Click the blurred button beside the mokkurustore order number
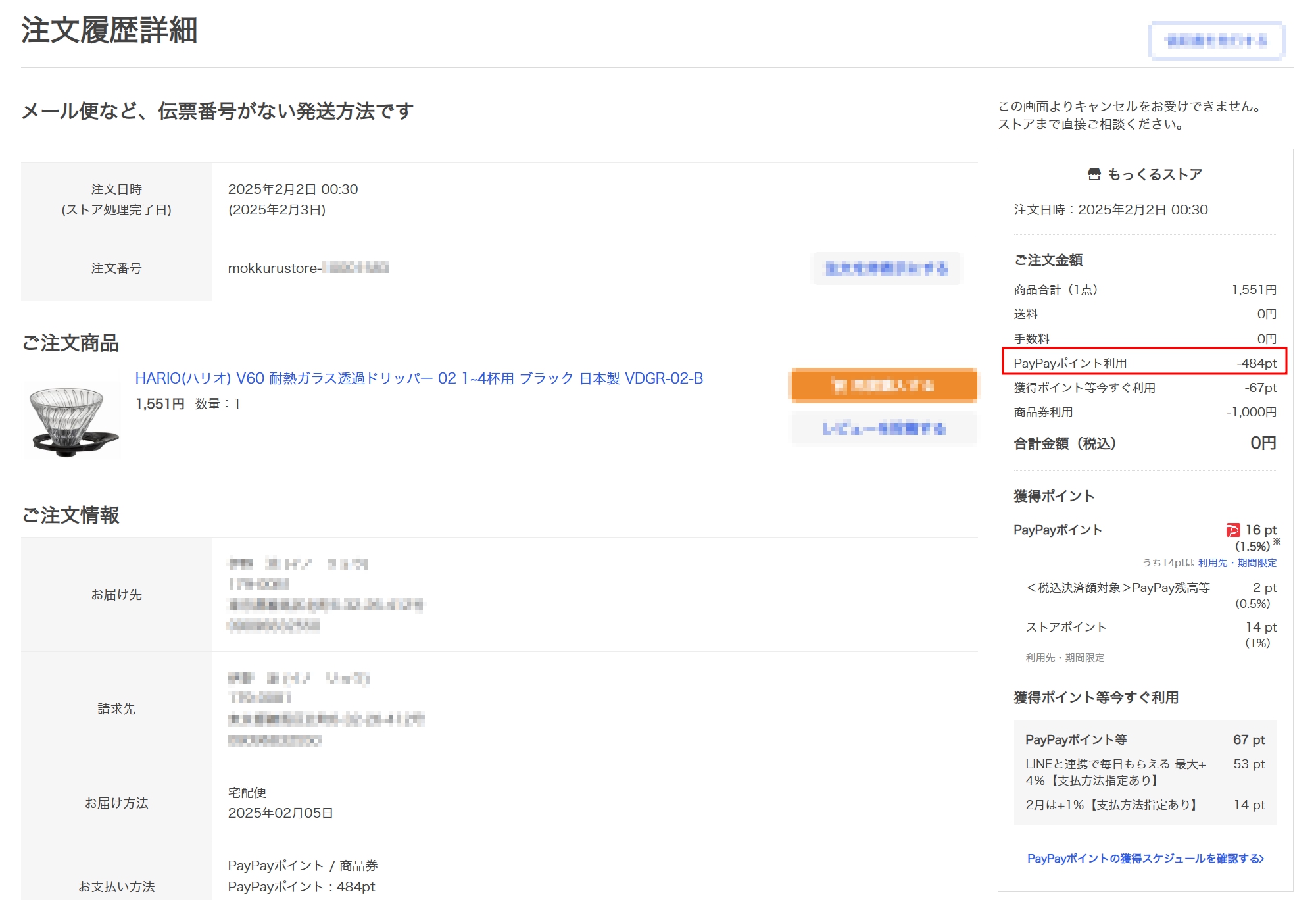This screenshot has height=900, width=1316. [887, 268]
